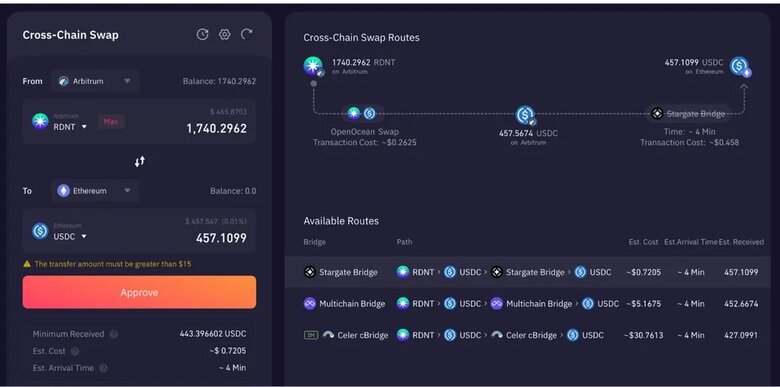Expand the USDC token selector

tap(70, 236)
